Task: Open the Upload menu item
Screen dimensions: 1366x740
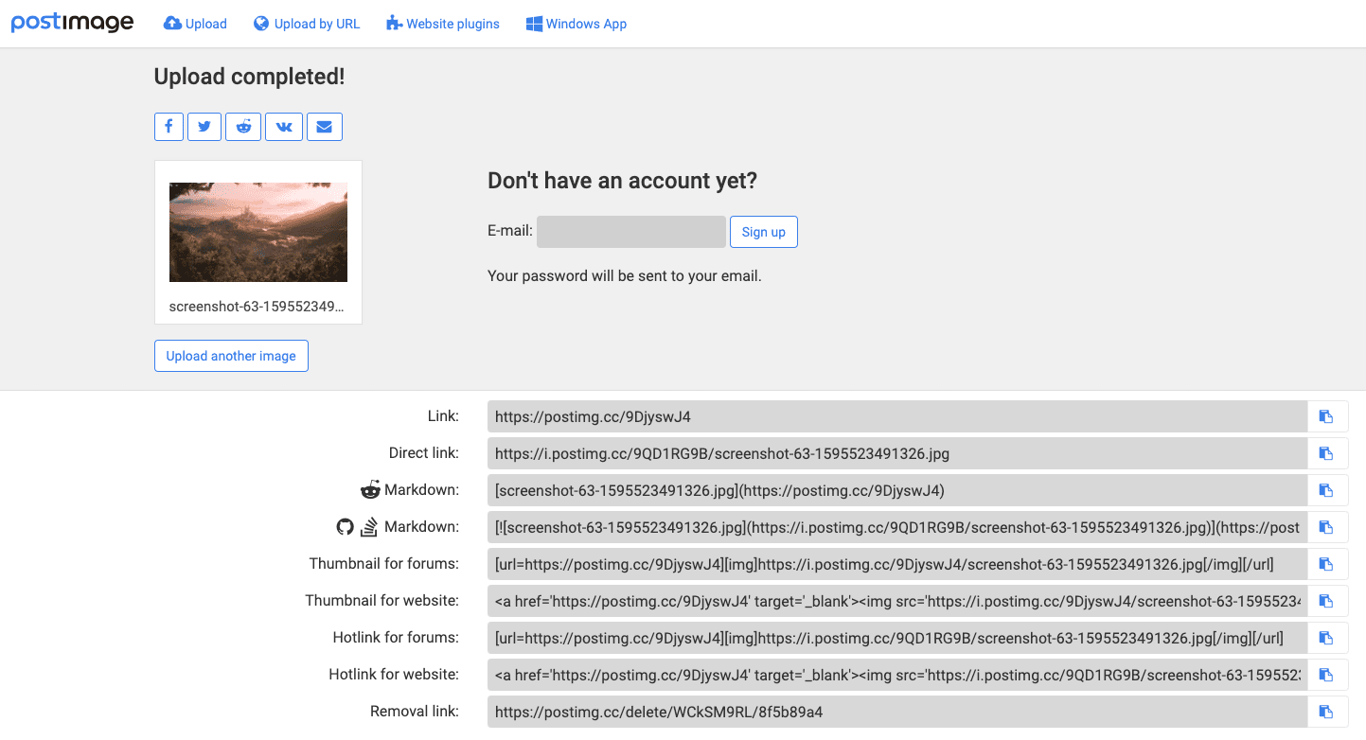Action: 195,24
